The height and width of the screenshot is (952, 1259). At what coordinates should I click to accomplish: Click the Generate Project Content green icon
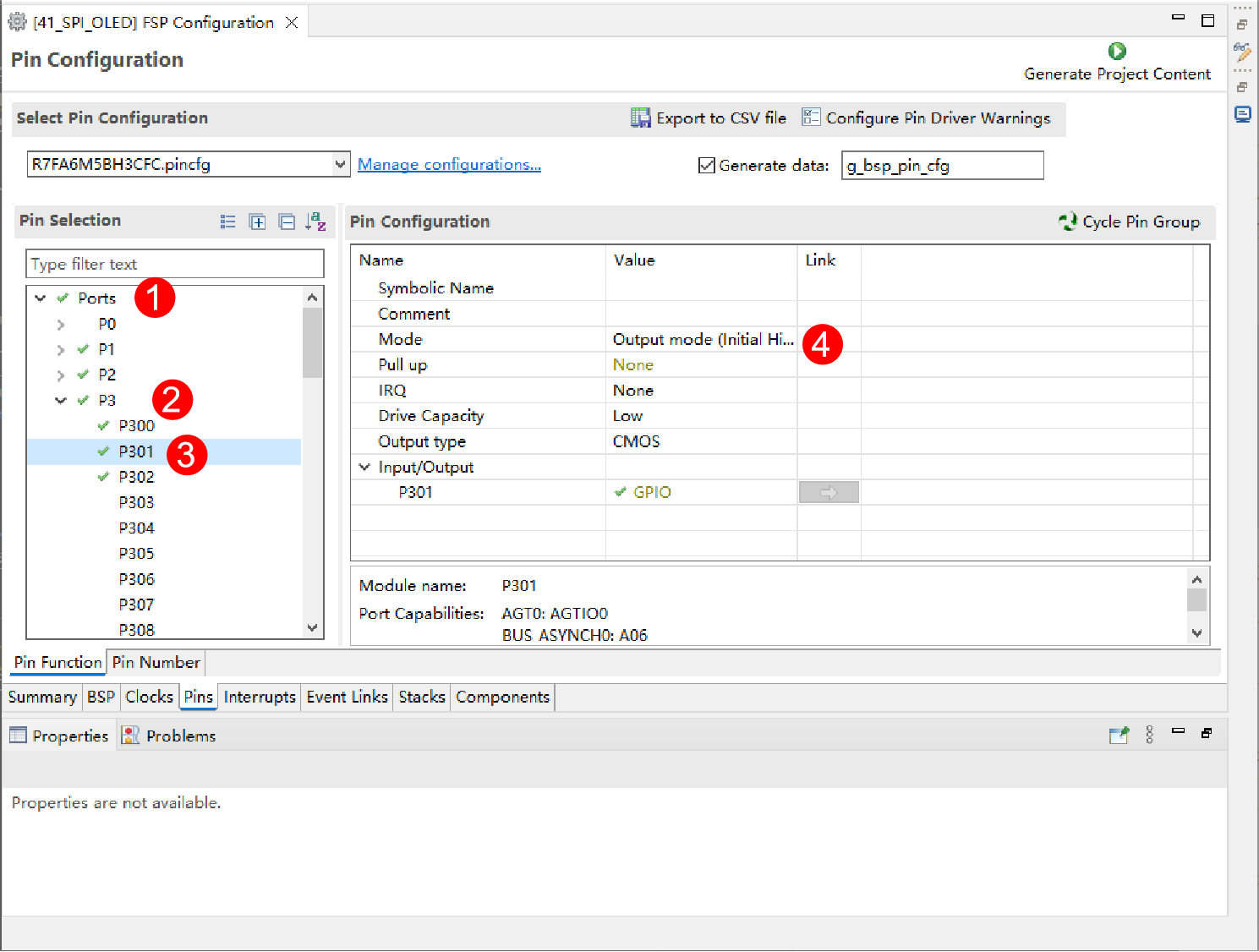[x=1117, y=52]
